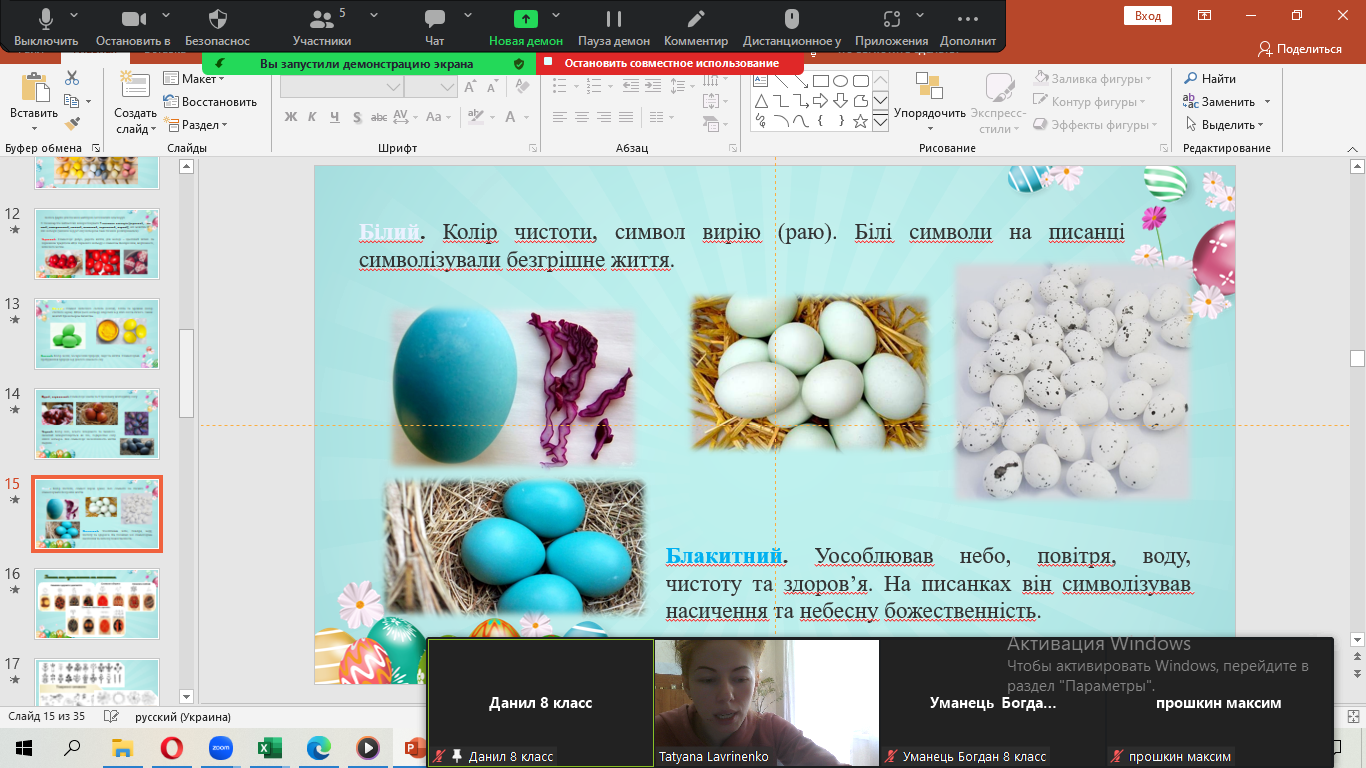1366x768 pixels.
Task: Expand the Заменить dropdown arrow
Action: coord(1267,102)
